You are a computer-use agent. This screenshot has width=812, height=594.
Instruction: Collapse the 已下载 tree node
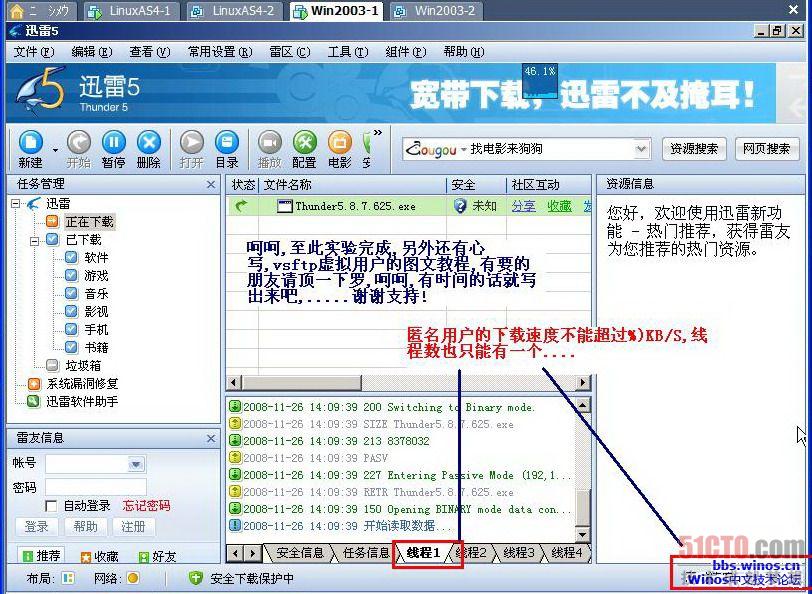(34, 240)
